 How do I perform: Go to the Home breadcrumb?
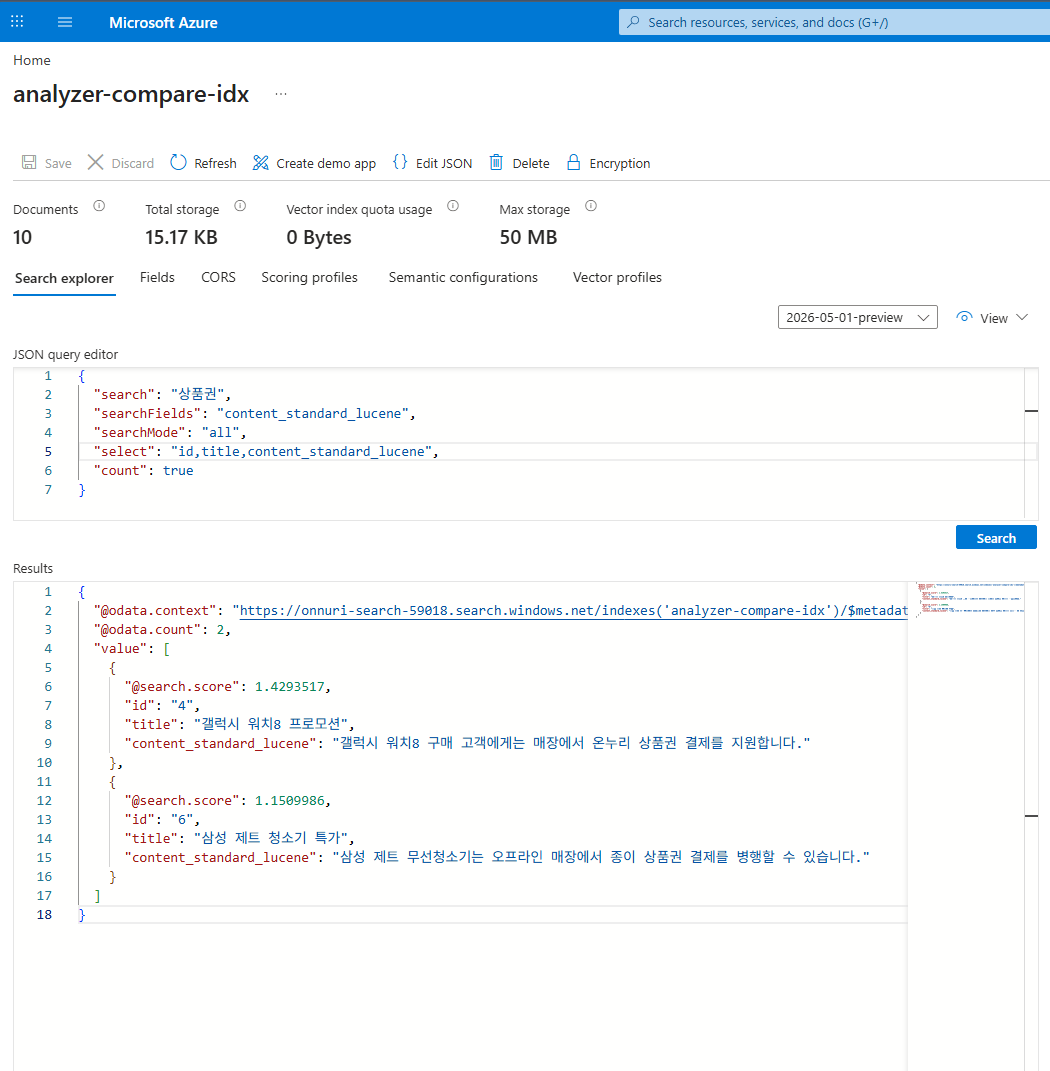(31, 60)
